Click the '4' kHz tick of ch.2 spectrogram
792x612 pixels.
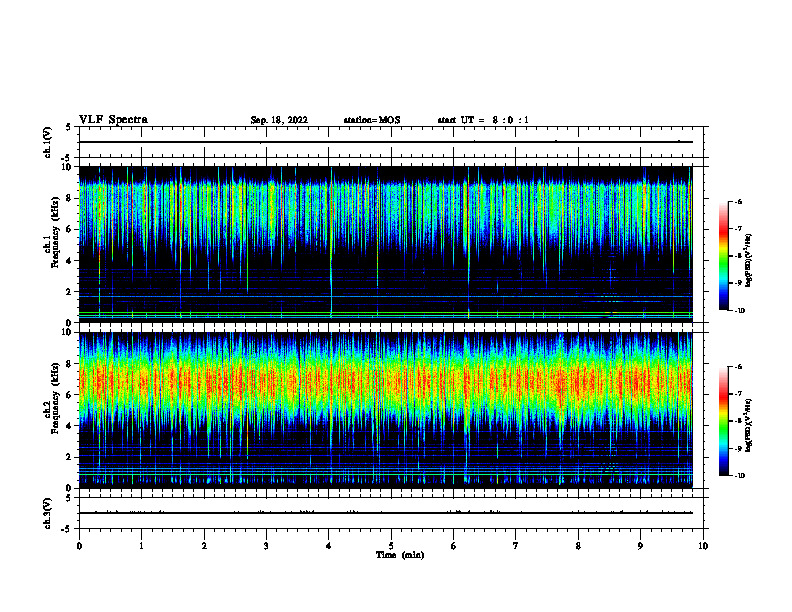pyautogui.click(x=70, y=426)
